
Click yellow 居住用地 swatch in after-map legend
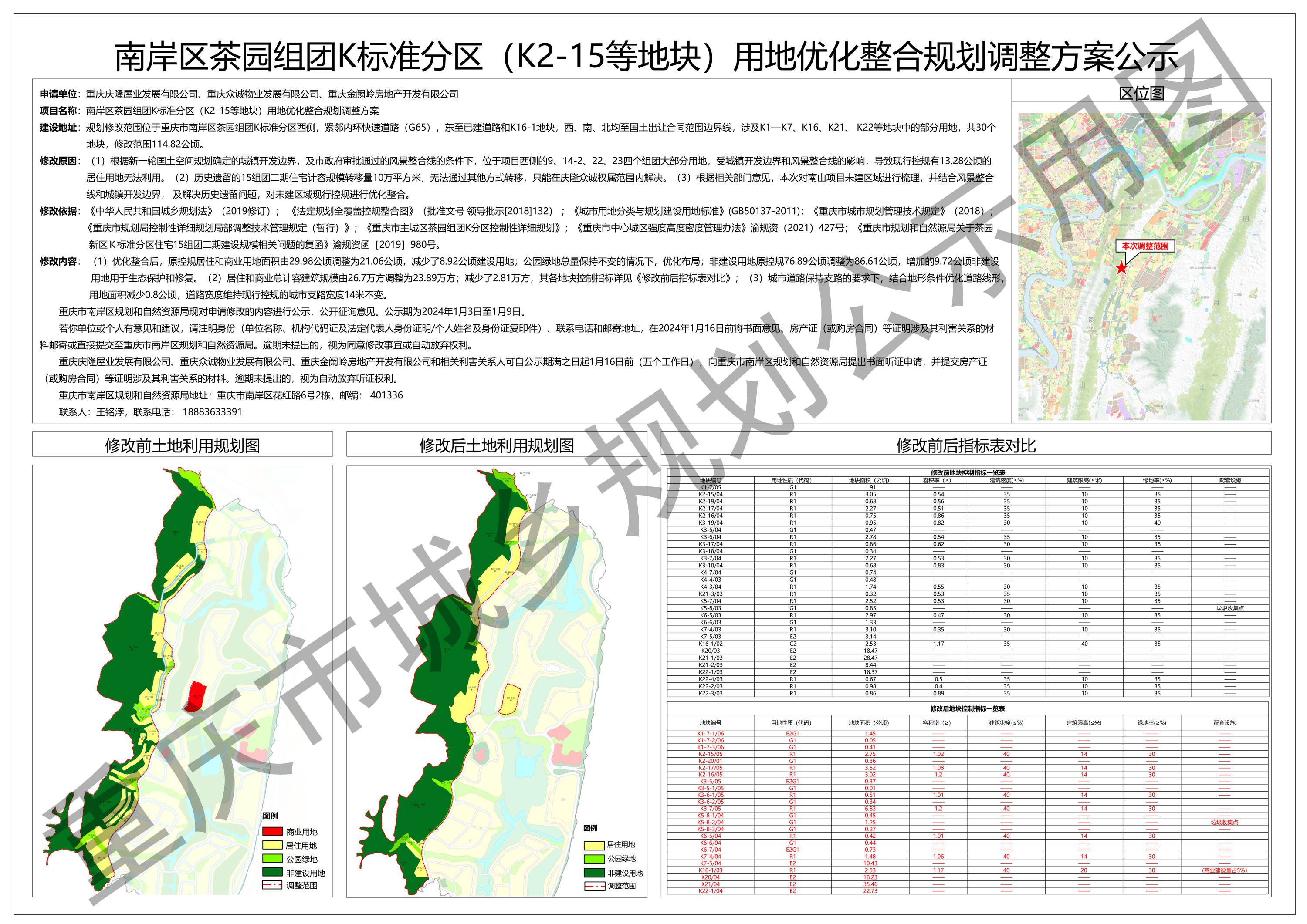(x=594, y=845)
